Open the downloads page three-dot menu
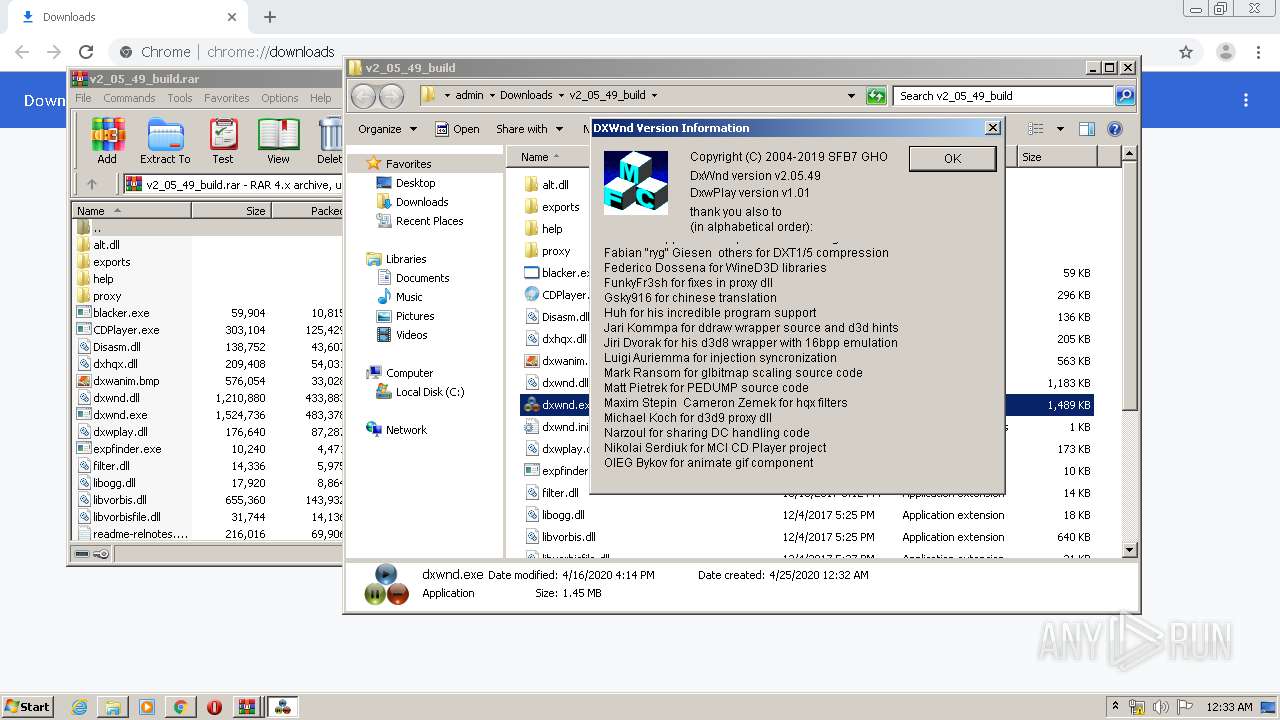 point(1246,100)
